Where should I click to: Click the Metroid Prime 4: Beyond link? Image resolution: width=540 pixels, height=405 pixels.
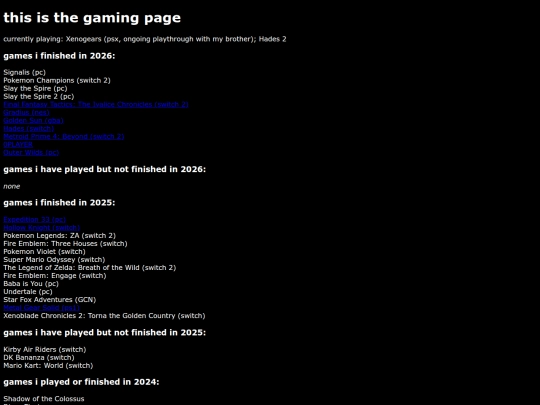pos(64,136)
